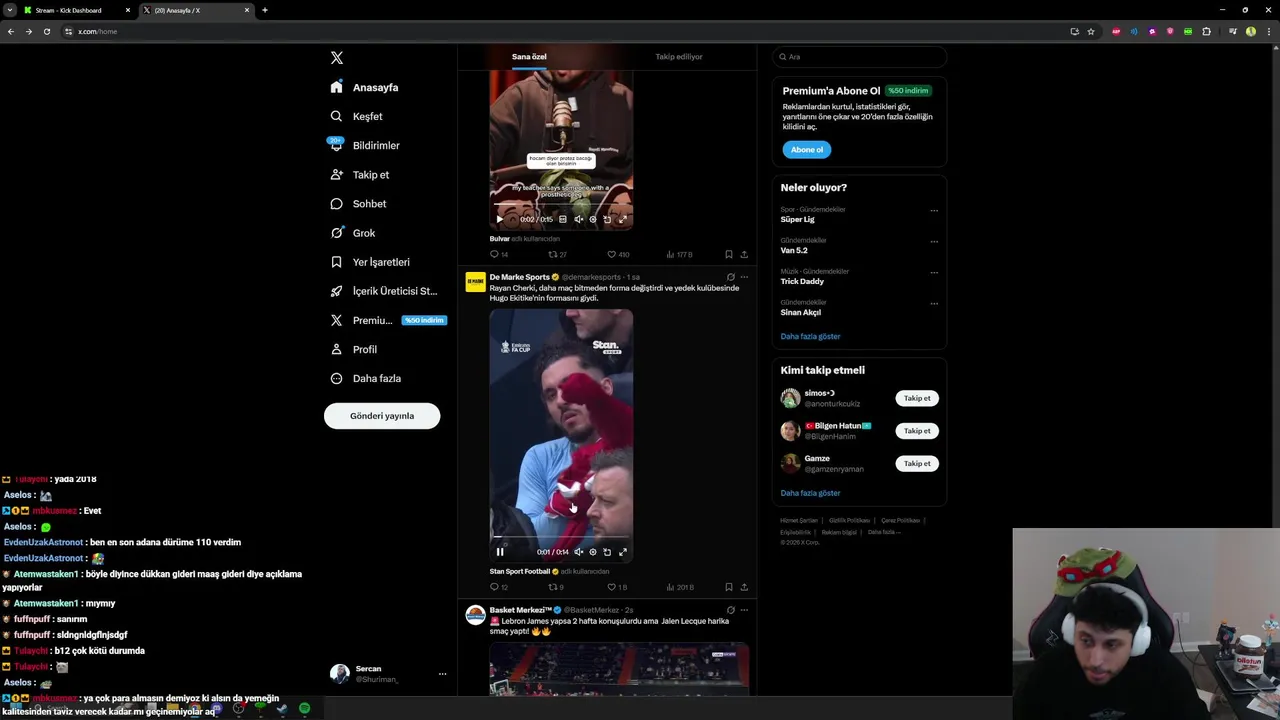Screen dimensions: 1280x720
Task: Unmute the Bulvar video
Action: [578, 219]
